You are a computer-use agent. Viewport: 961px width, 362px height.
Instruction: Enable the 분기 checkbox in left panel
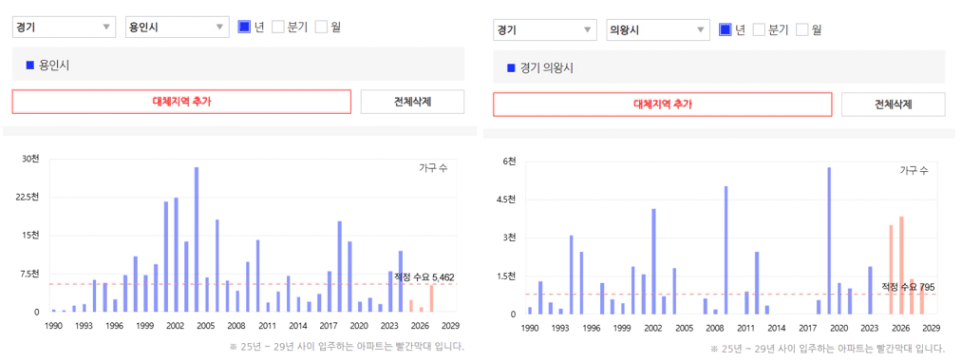coord(278,27)
